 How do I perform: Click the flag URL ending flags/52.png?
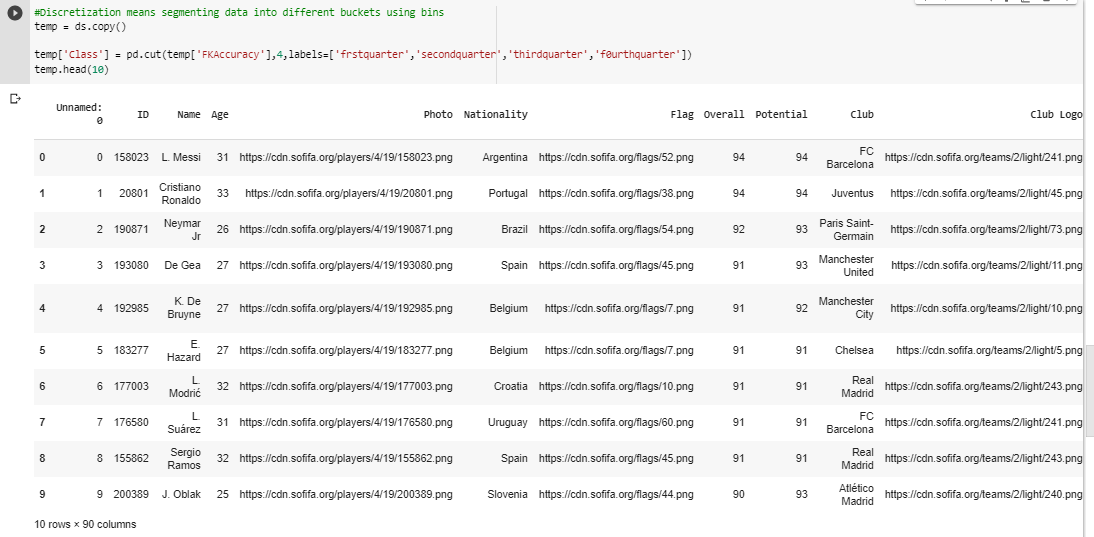click(x=616, y=158)
